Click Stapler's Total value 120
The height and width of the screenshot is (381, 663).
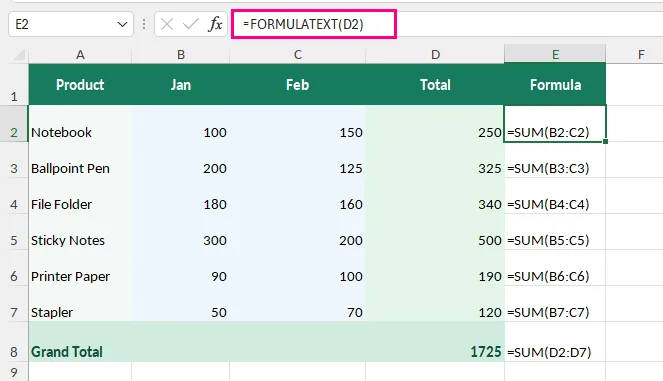pyautogui.click(x=435, y=304)
